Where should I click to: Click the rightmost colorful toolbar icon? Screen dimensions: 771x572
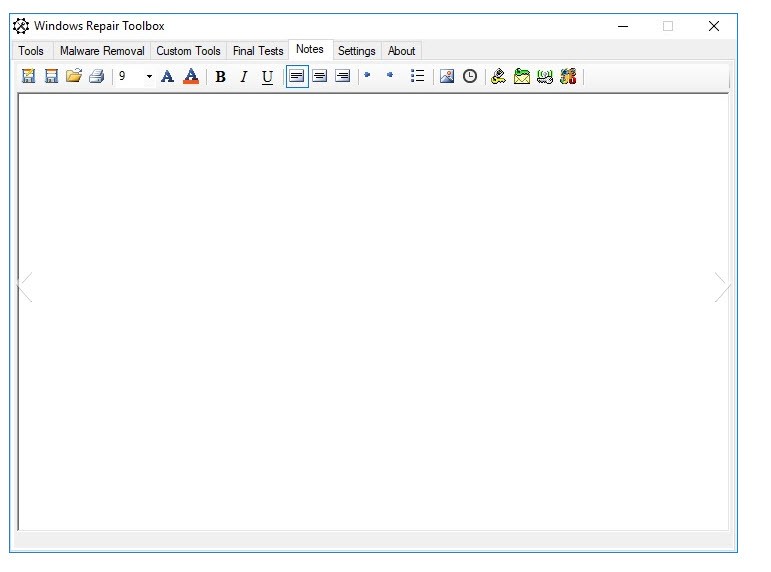coord(568,76)
